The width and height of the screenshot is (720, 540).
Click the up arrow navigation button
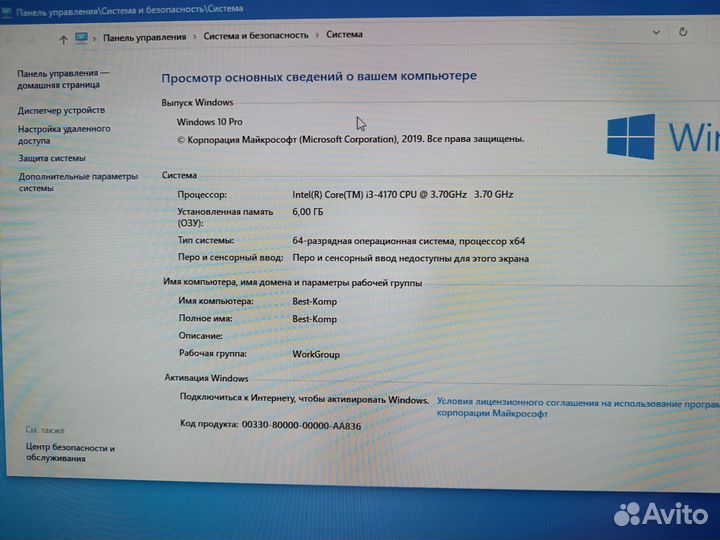pyautogui.click(x=63, y=40)
